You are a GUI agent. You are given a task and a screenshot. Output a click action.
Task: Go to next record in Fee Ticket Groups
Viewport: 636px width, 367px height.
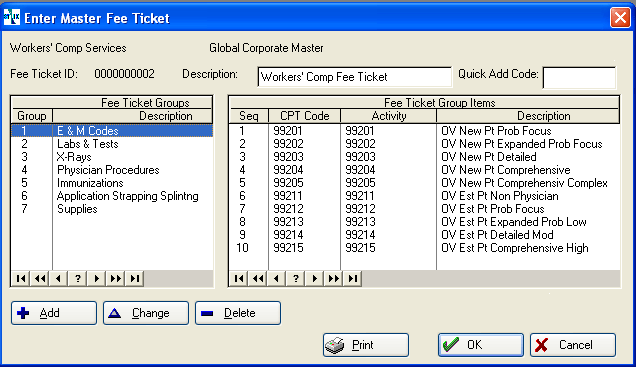(97, 279)
